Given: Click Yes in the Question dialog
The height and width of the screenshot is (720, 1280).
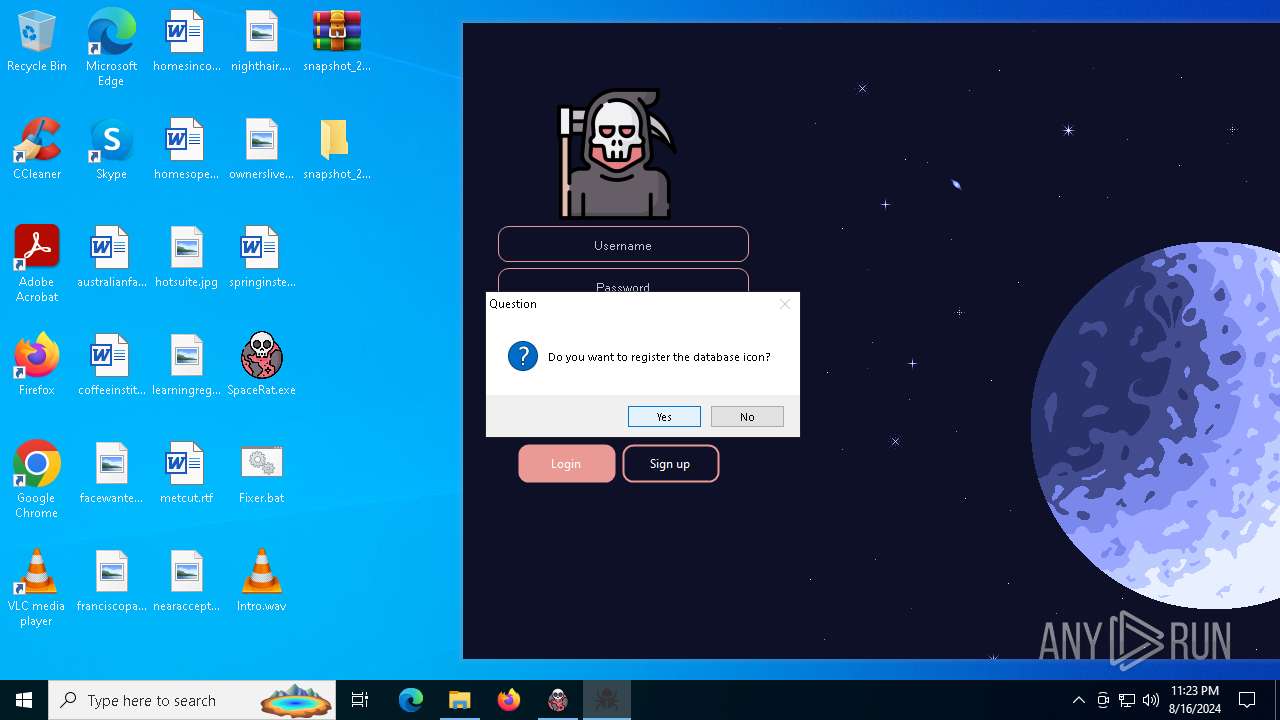Looking at the screenshot, I should tap(664, 417).
